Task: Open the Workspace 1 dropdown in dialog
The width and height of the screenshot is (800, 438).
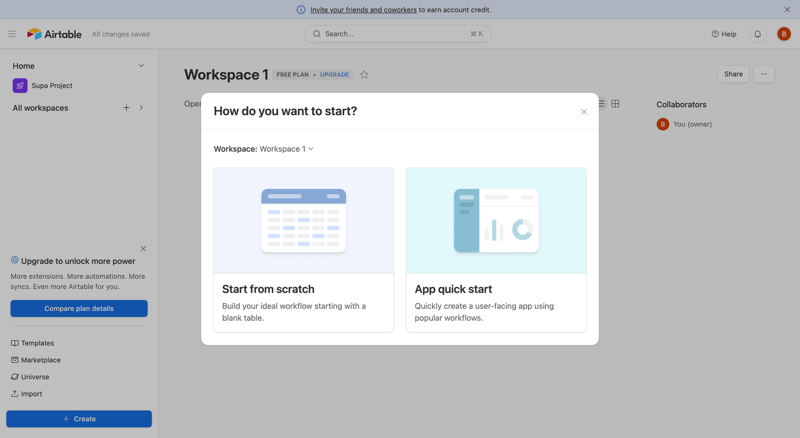Action: (286, 149)
